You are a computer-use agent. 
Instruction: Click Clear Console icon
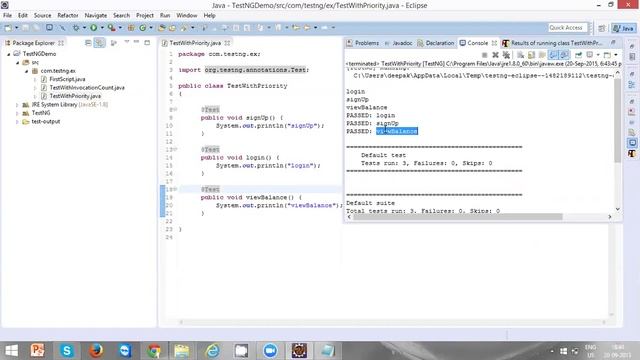[520, 55]
